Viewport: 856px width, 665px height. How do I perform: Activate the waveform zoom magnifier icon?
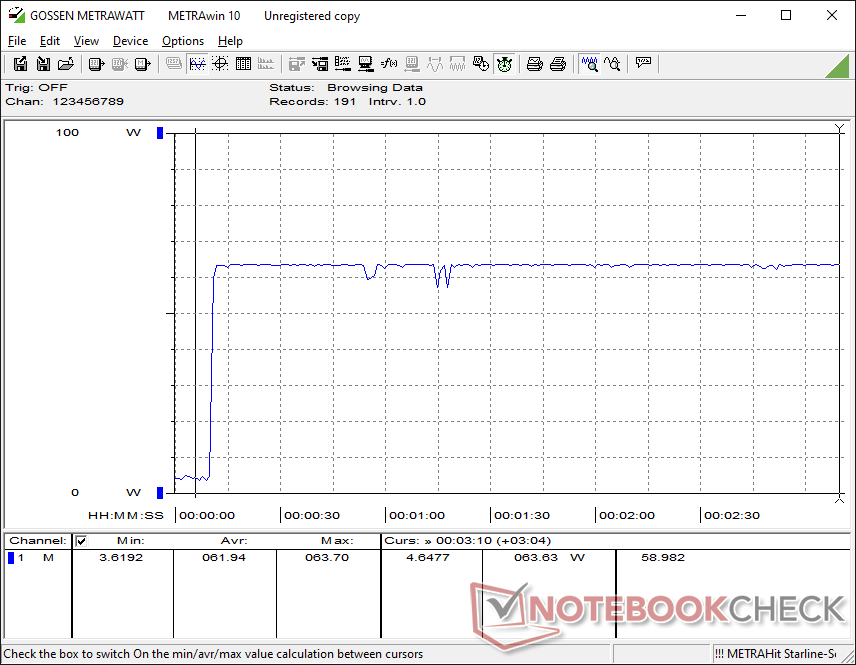[590, 64]
